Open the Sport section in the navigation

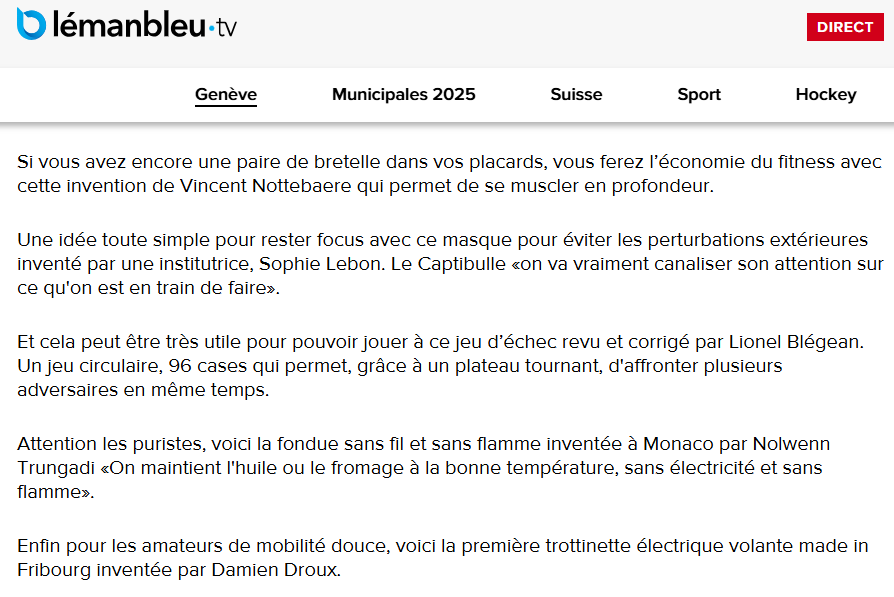click(699, 95)
